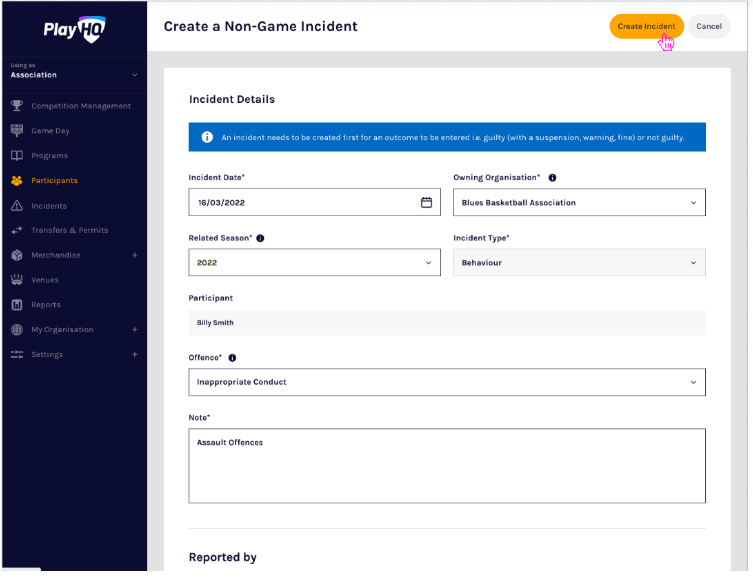Click the Programs book icon
753x577 pixels.
[17, 156]
